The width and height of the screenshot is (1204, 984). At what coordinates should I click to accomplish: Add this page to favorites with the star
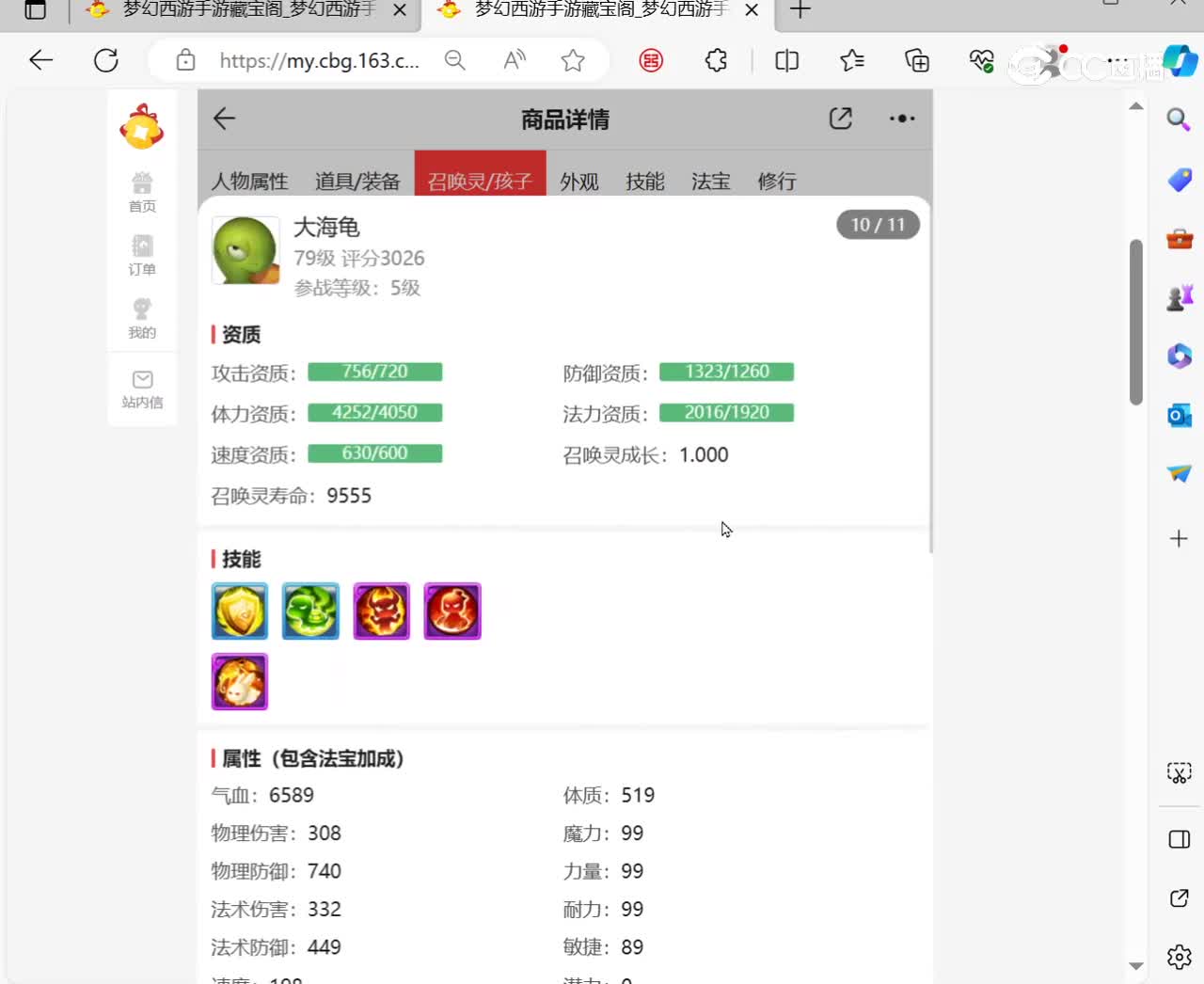[573, 61]
